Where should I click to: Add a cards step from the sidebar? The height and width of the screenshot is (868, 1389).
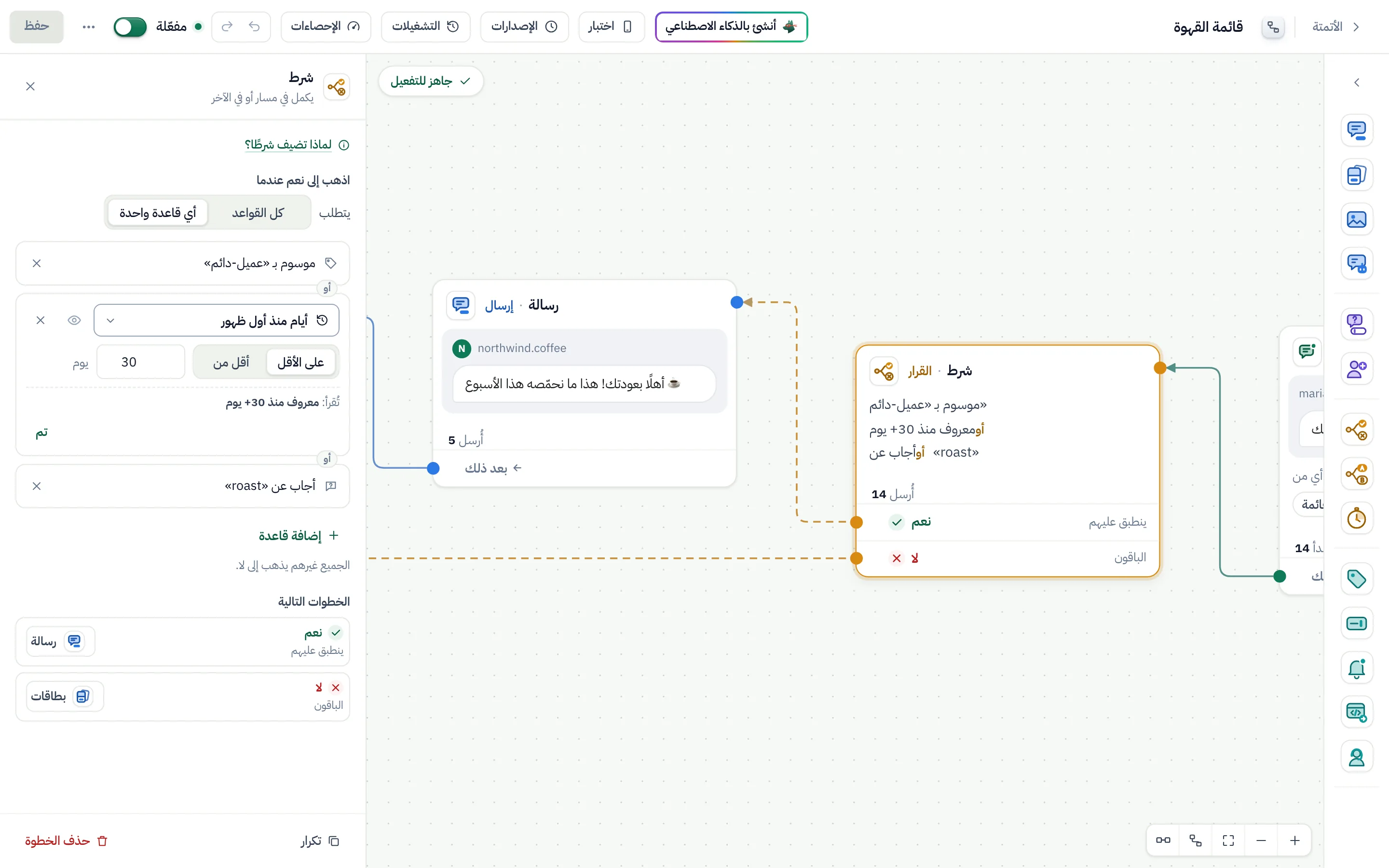[x=1356, y=175]
